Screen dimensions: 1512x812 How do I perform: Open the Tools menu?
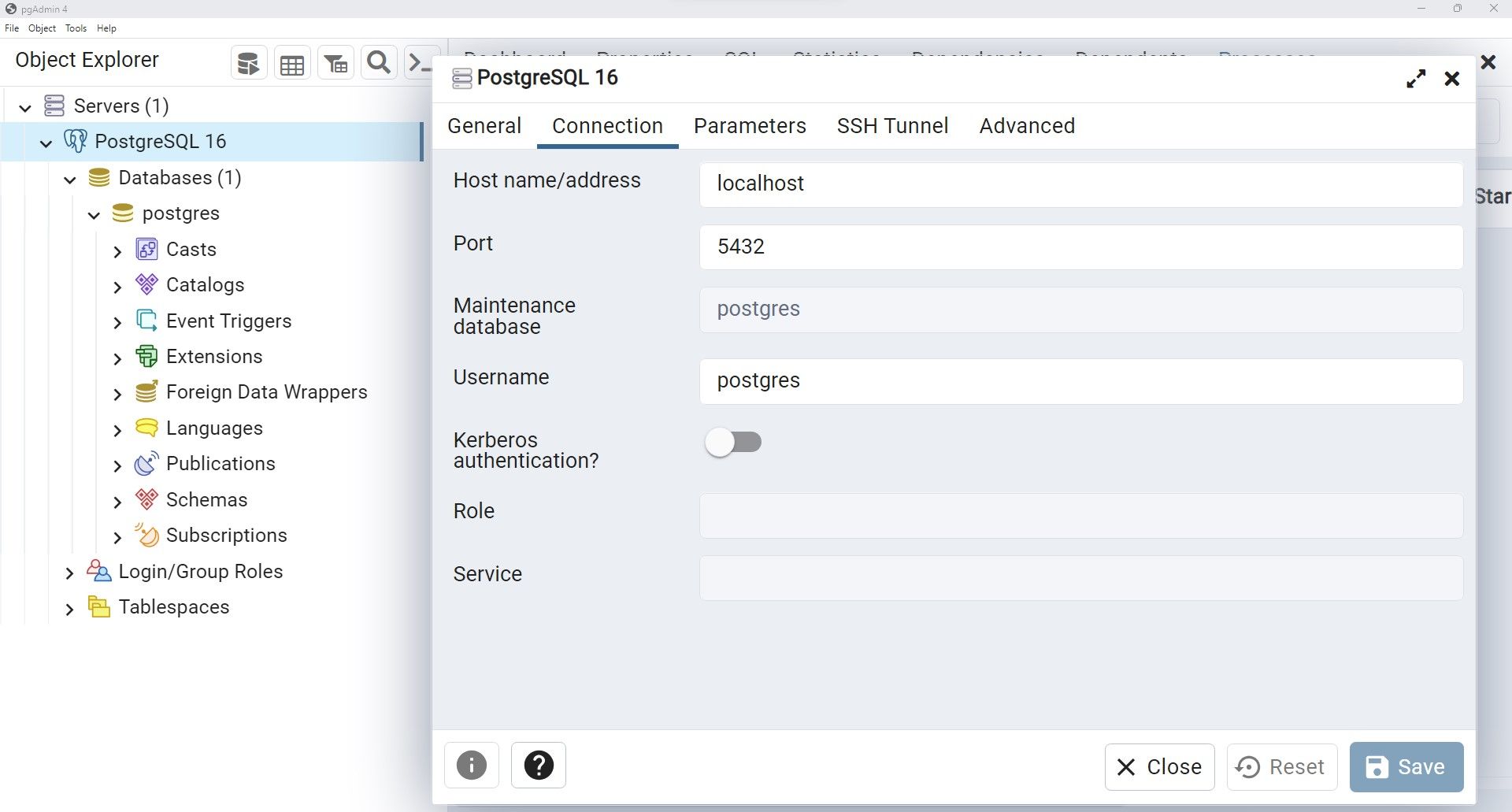[x=76, y=28]
